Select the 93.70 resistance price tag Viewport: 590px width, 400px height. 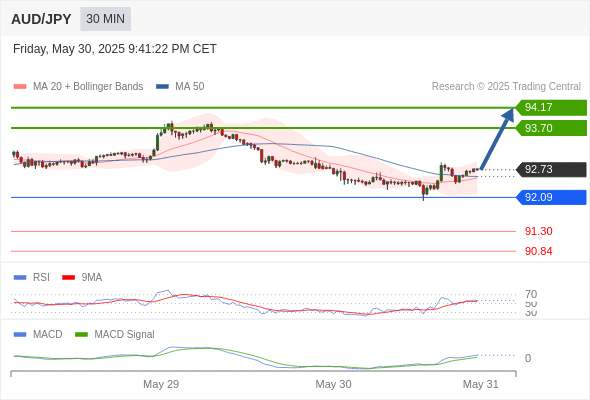click(551, 128)
